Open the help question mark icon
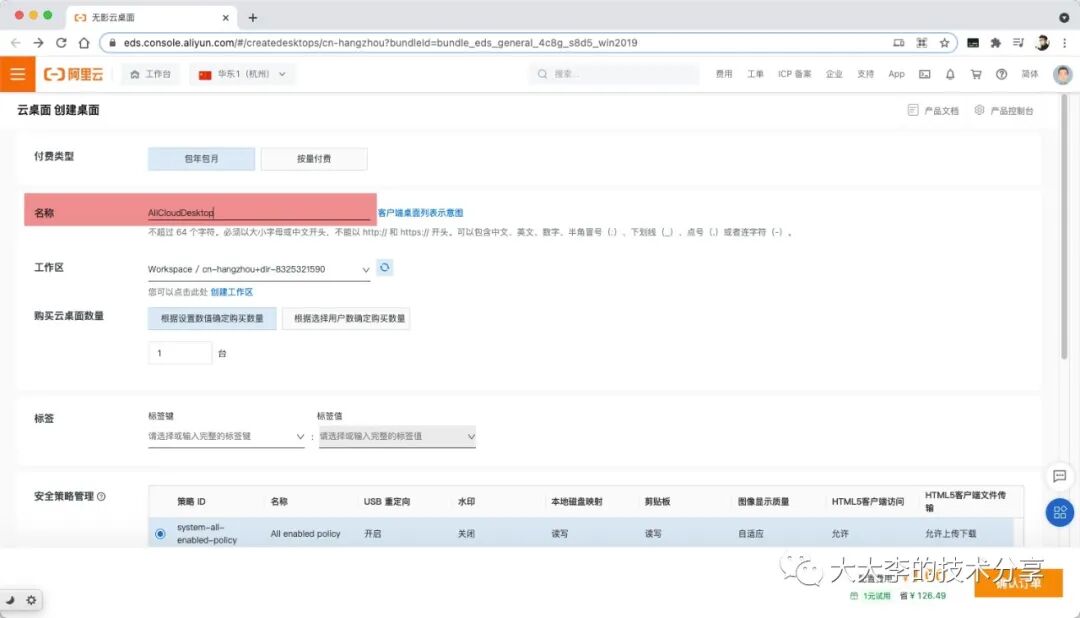Screen dimensions: 1080x618 (1001, 74)
